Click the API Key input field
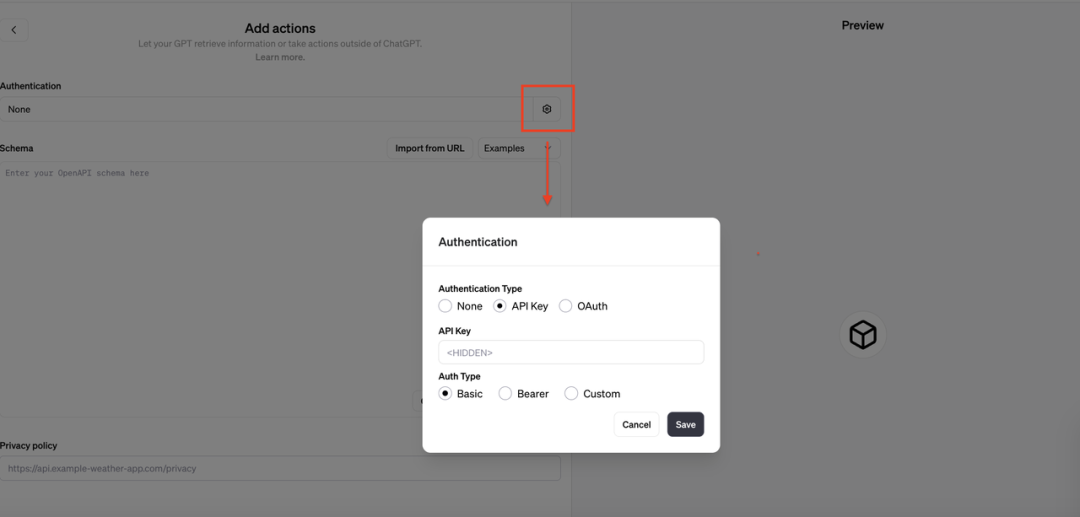1080x517 pixels. [571, 352]
